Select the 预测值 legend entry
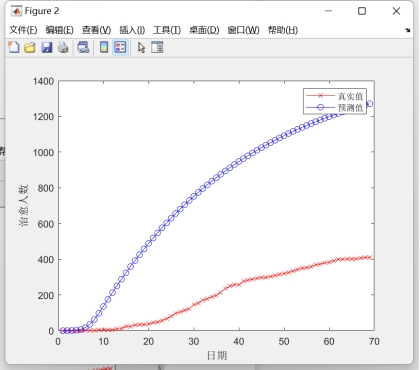The width and height of the screenshot is (420, 370). (334, 107)
